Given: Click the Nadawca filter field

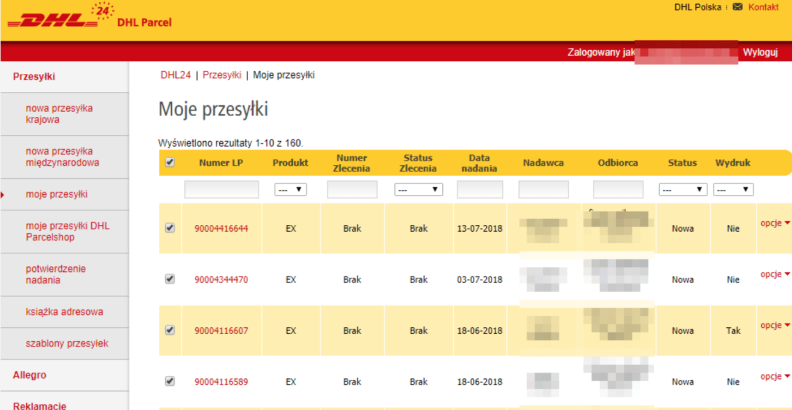Looking at the screenshot, I should [543, 189].
